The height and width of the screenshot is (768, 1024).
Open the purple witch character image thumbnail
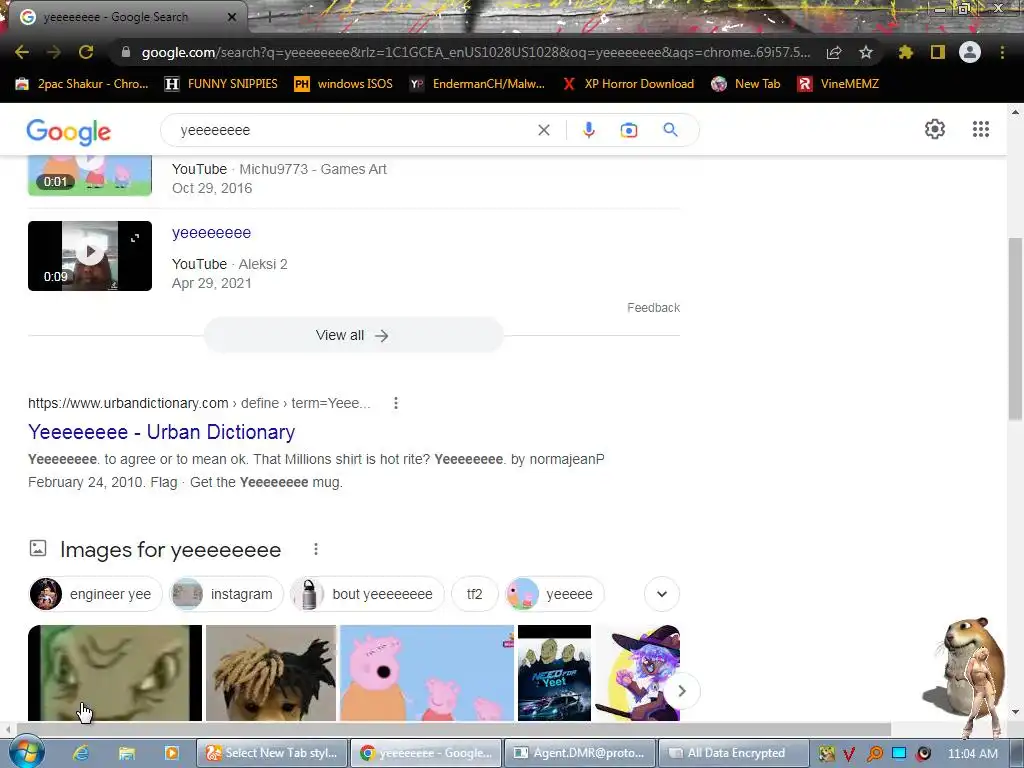(x=637, y=673)
